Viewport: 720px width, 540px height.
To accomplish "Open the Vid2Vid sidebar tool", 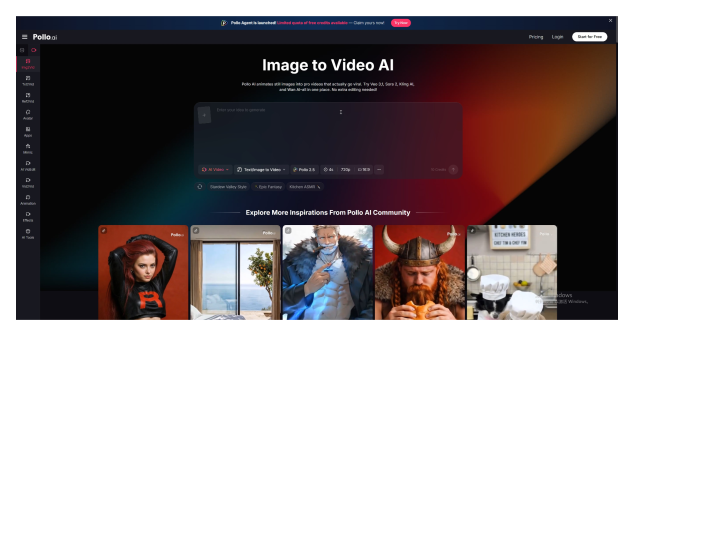I will coord(28,183).
